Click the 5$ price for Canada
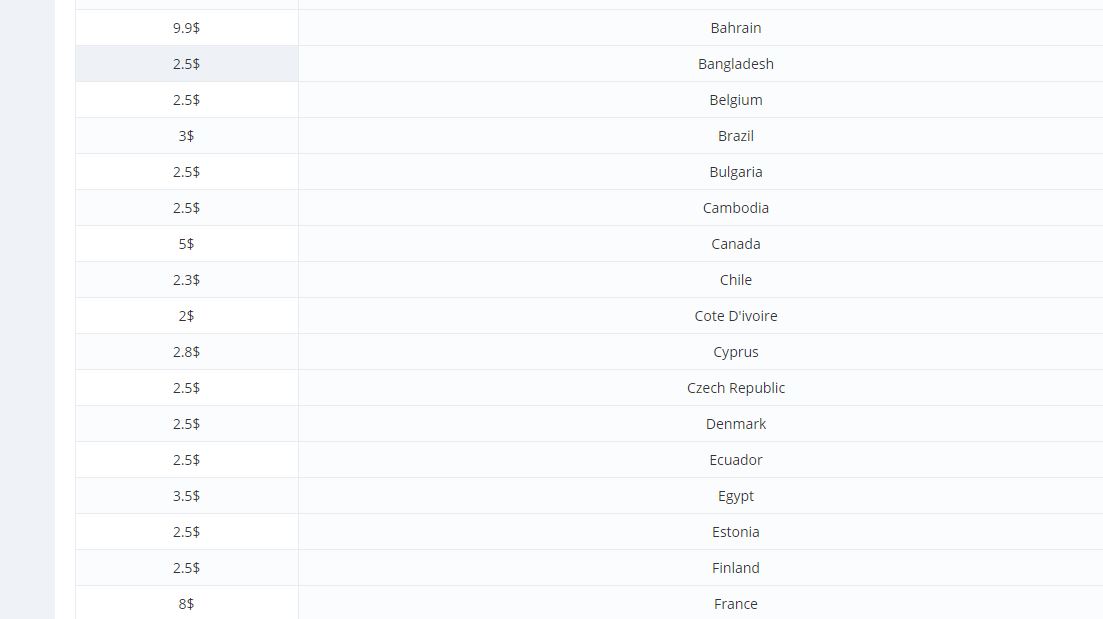The width and height of the screenshot is (1103, 619). coord(186,244)
